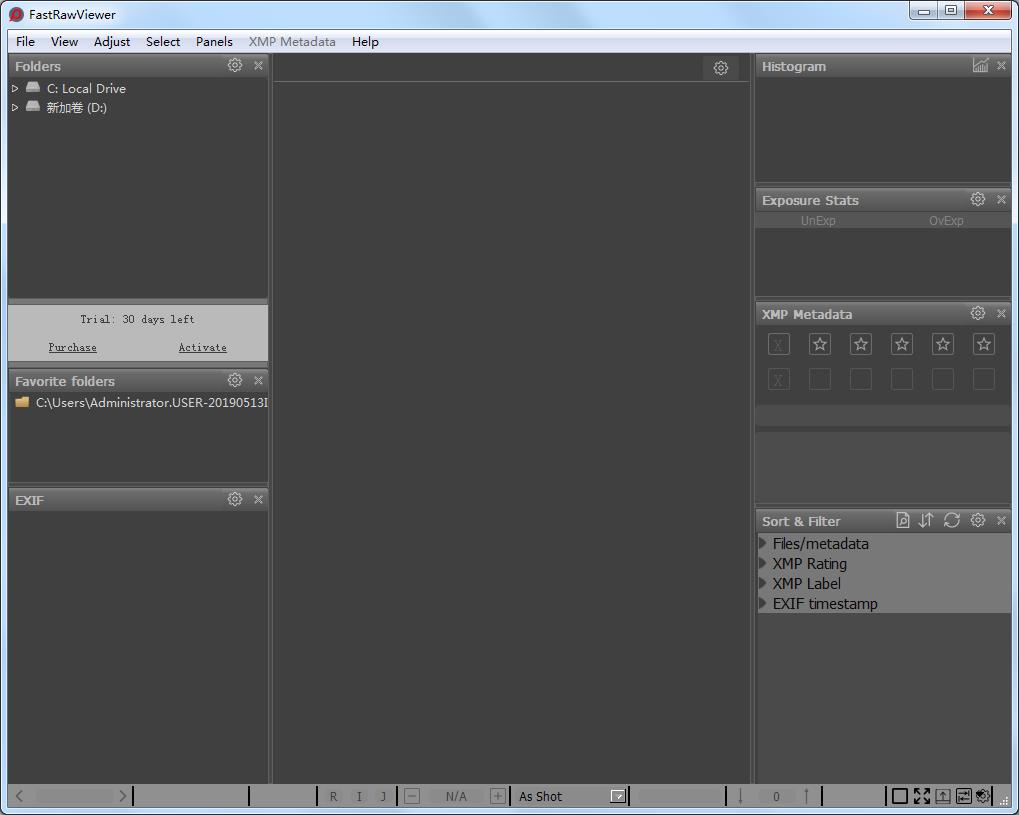Open Exposure Stats settings gear

click(x=977, y=199)
